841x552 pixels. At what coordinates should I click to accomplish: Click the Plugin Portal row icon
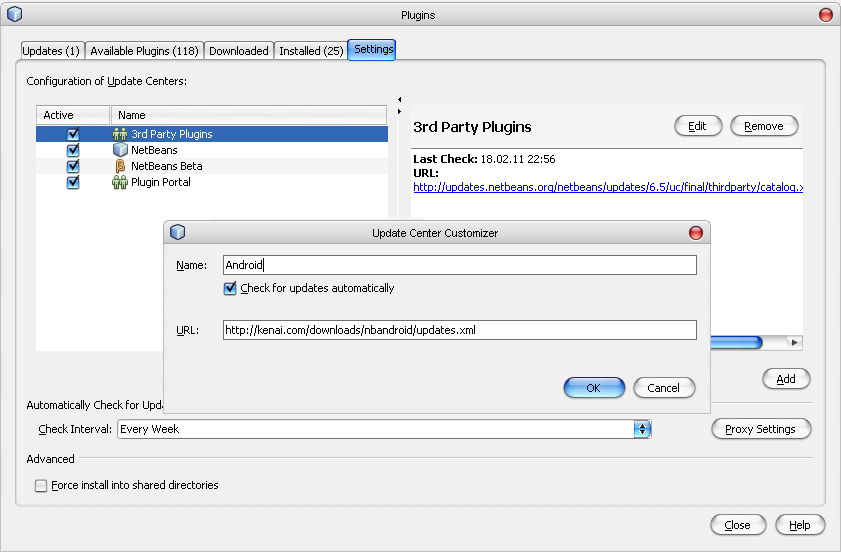[x=120, y=182]
